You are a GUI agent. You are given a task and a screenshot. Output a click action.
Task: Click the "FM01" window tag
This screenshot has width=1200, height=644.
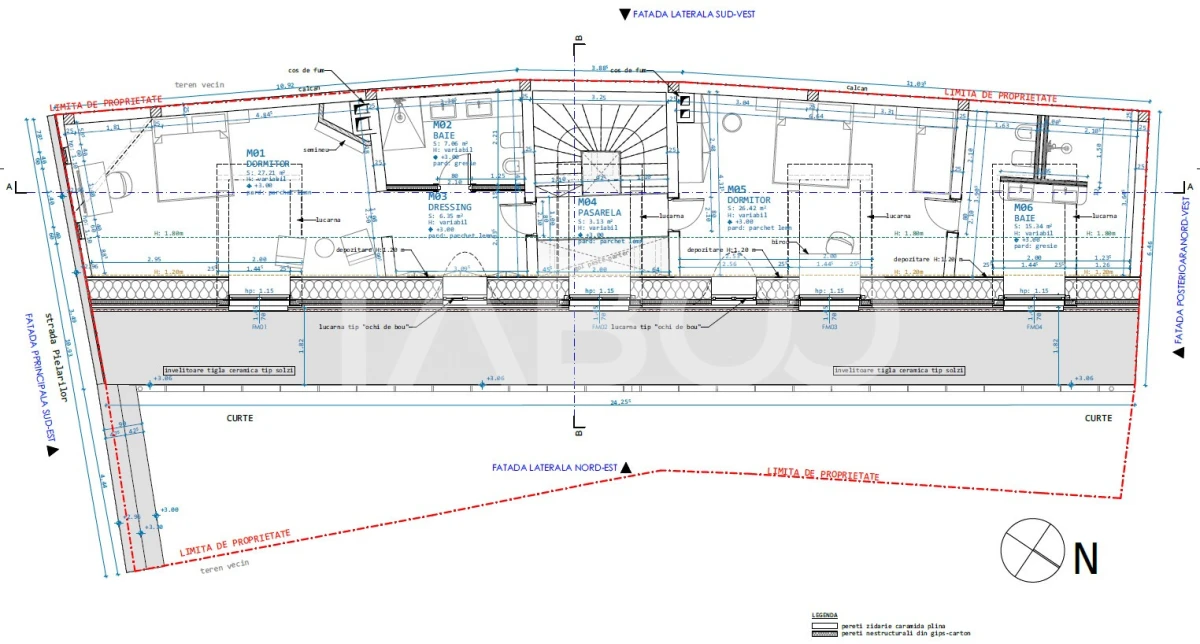point(259,326)
